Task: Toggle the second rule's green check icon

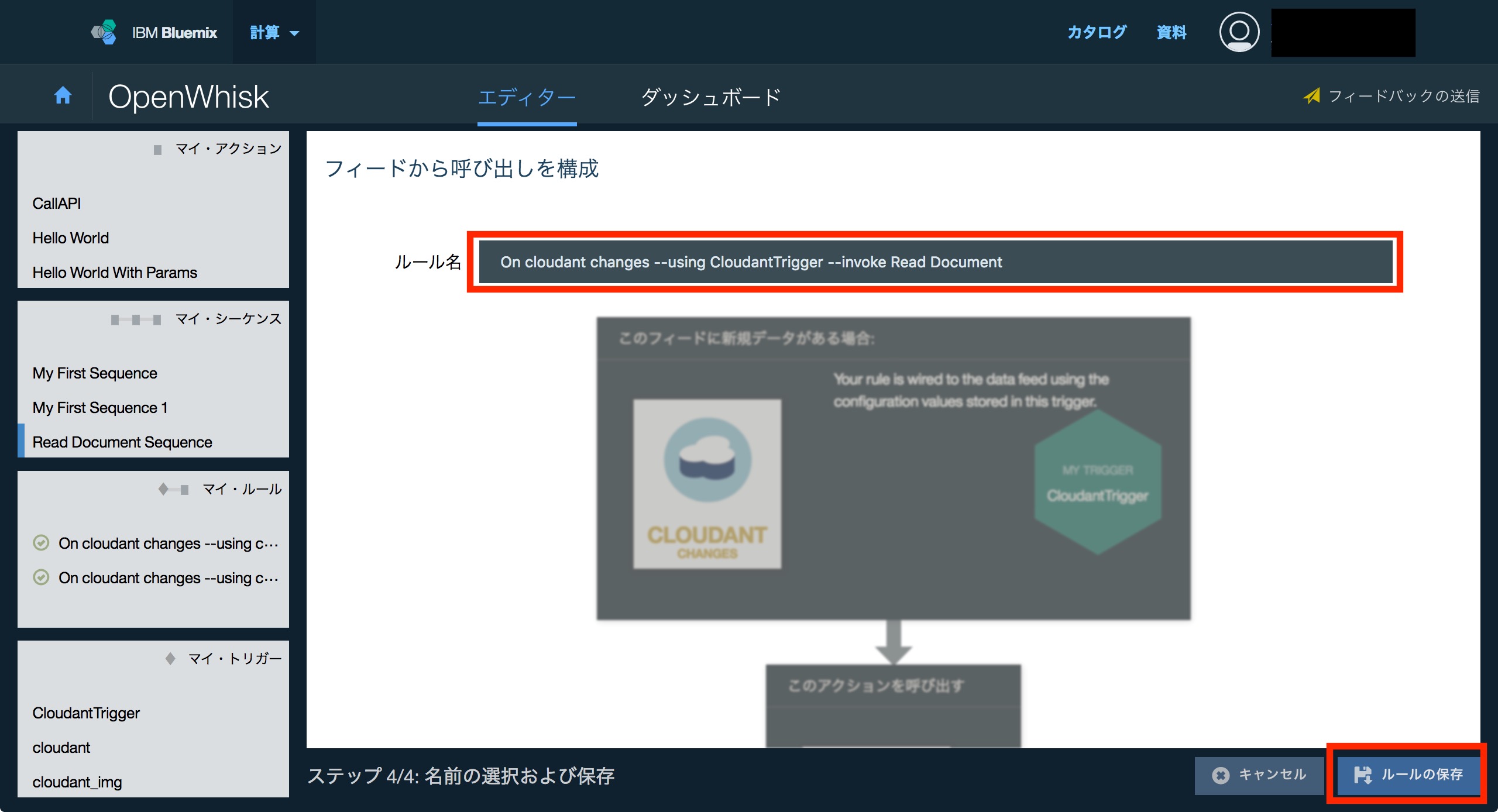Action: click(x=41, y=577)
